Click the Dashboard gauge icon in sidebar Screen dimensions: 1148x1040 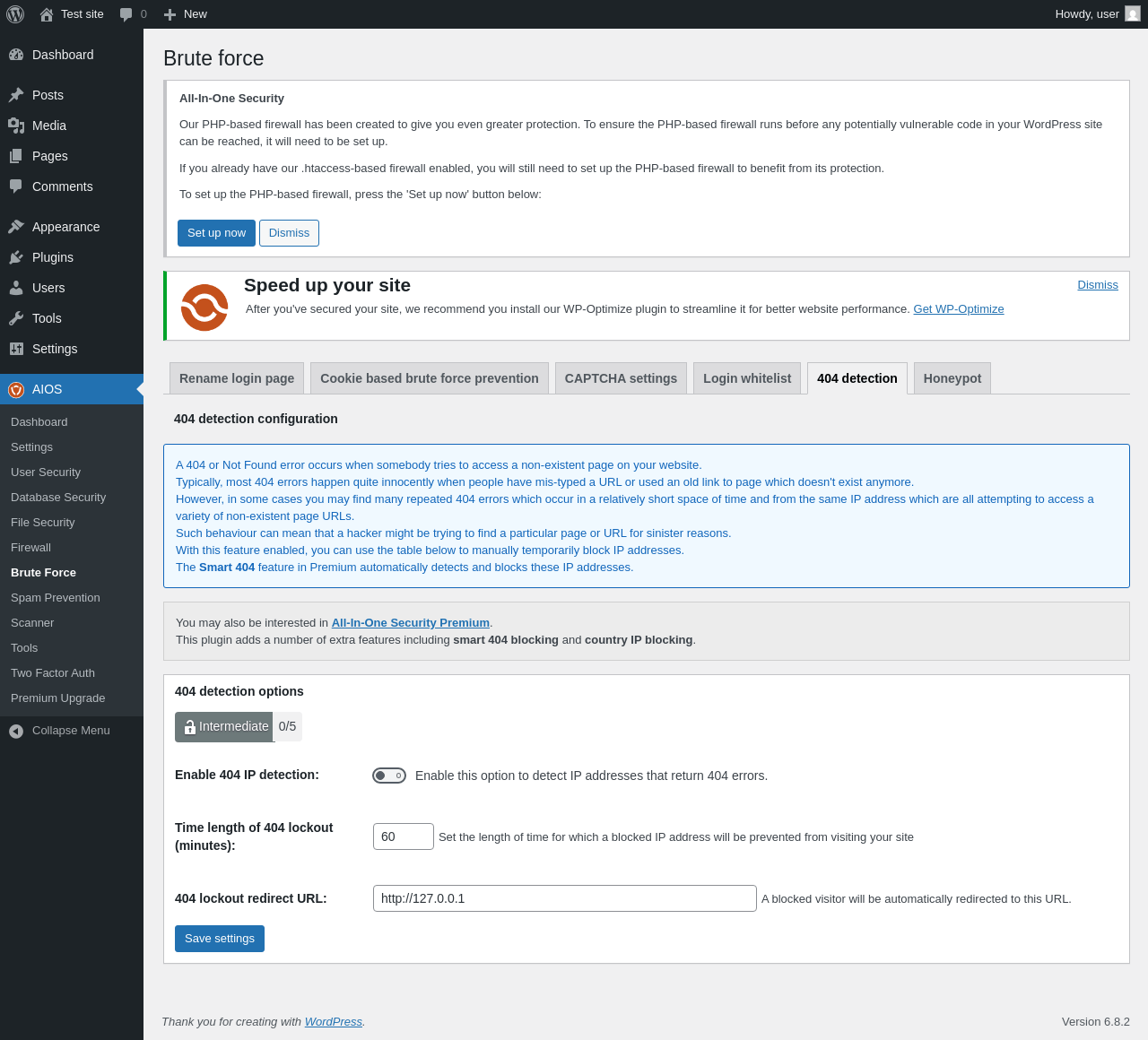(16, 55)
